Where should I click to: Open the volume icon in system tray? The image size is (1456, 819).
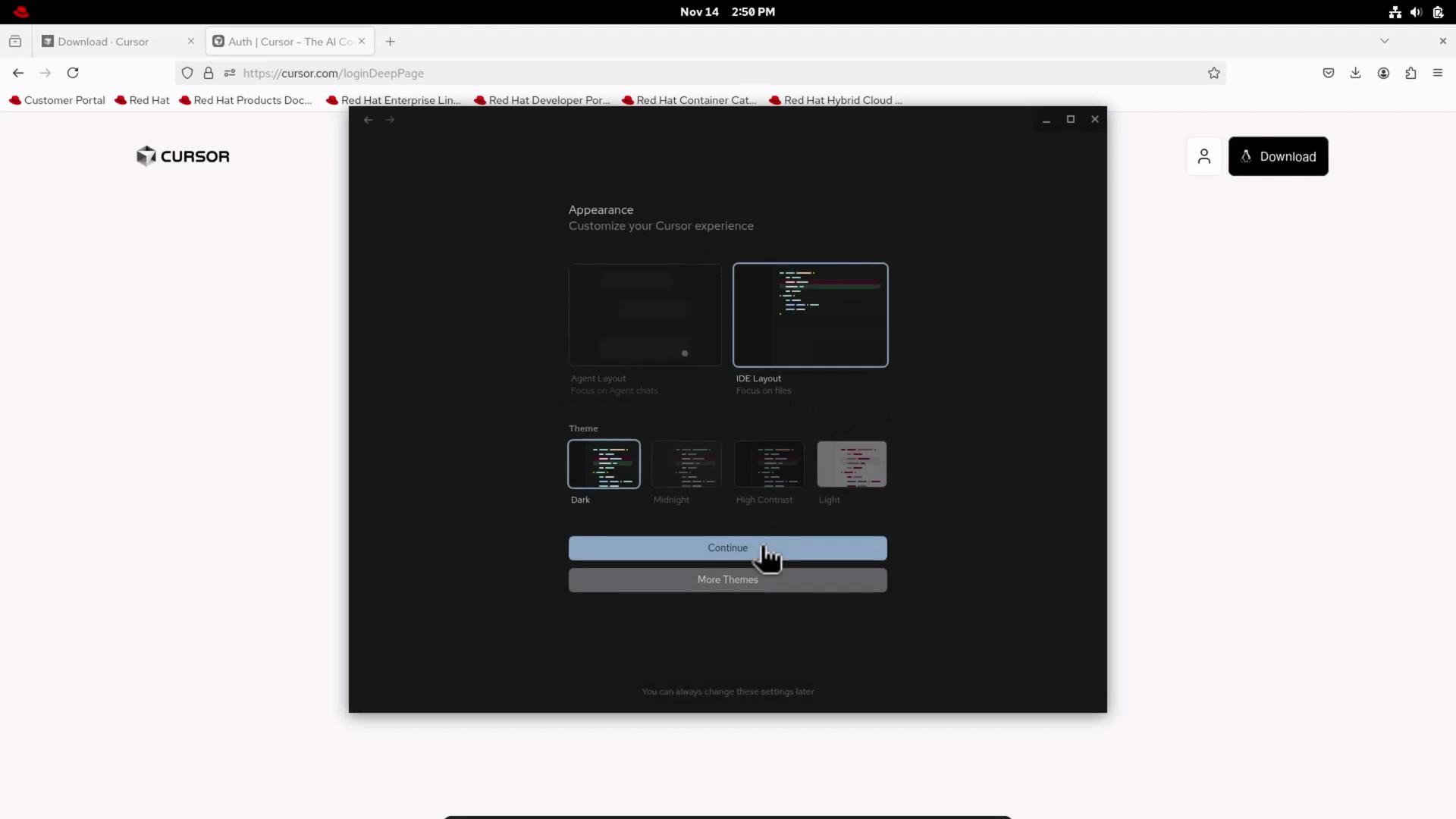pyautogui.click(x=1416, y=12)
